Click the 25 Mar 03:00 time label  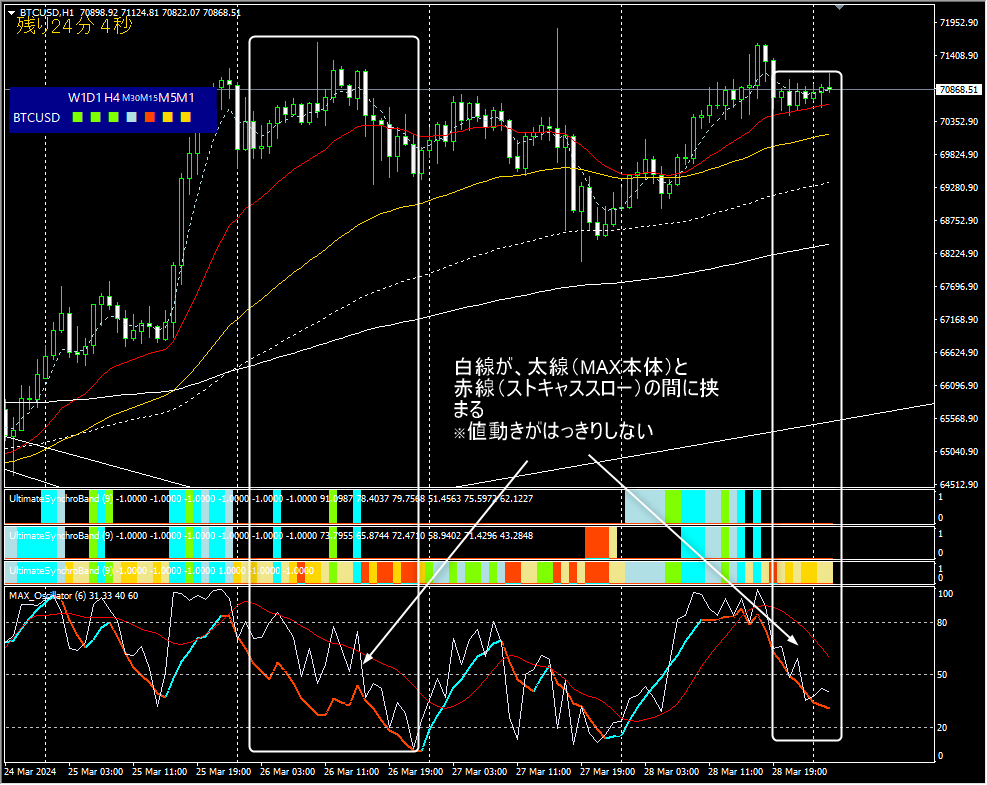point(96,772)
